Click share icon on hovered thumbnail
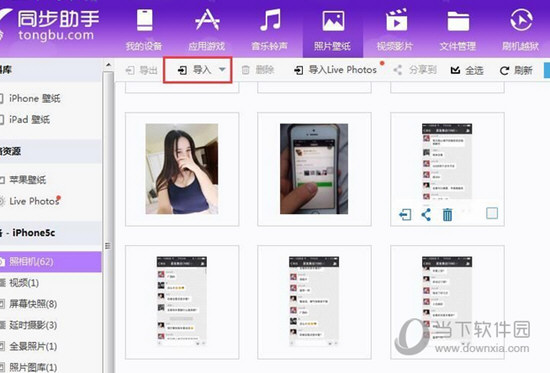The image size is (550, 373). (426, 214)
